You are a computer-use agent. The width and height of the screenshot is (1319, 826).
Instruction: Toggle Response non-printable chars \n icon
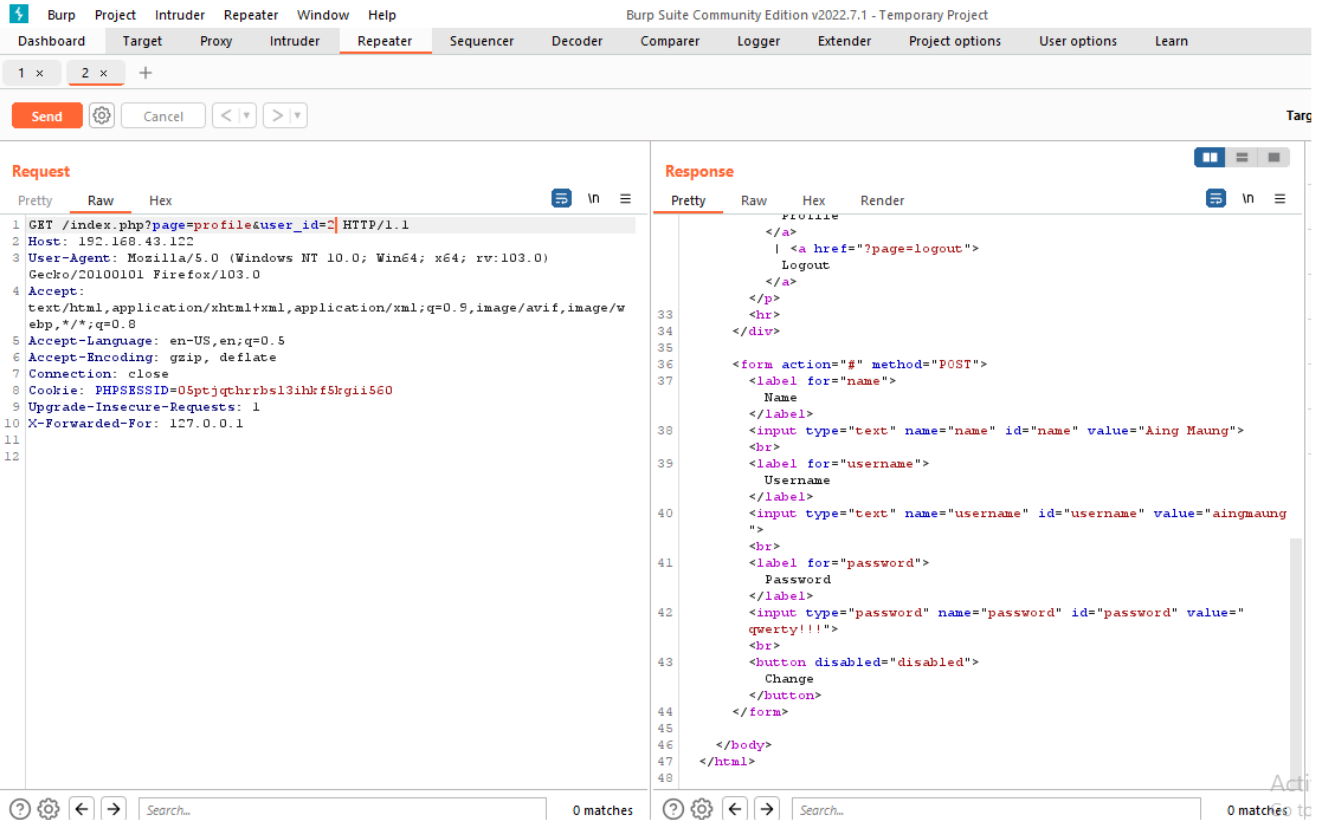[1248, 199]
